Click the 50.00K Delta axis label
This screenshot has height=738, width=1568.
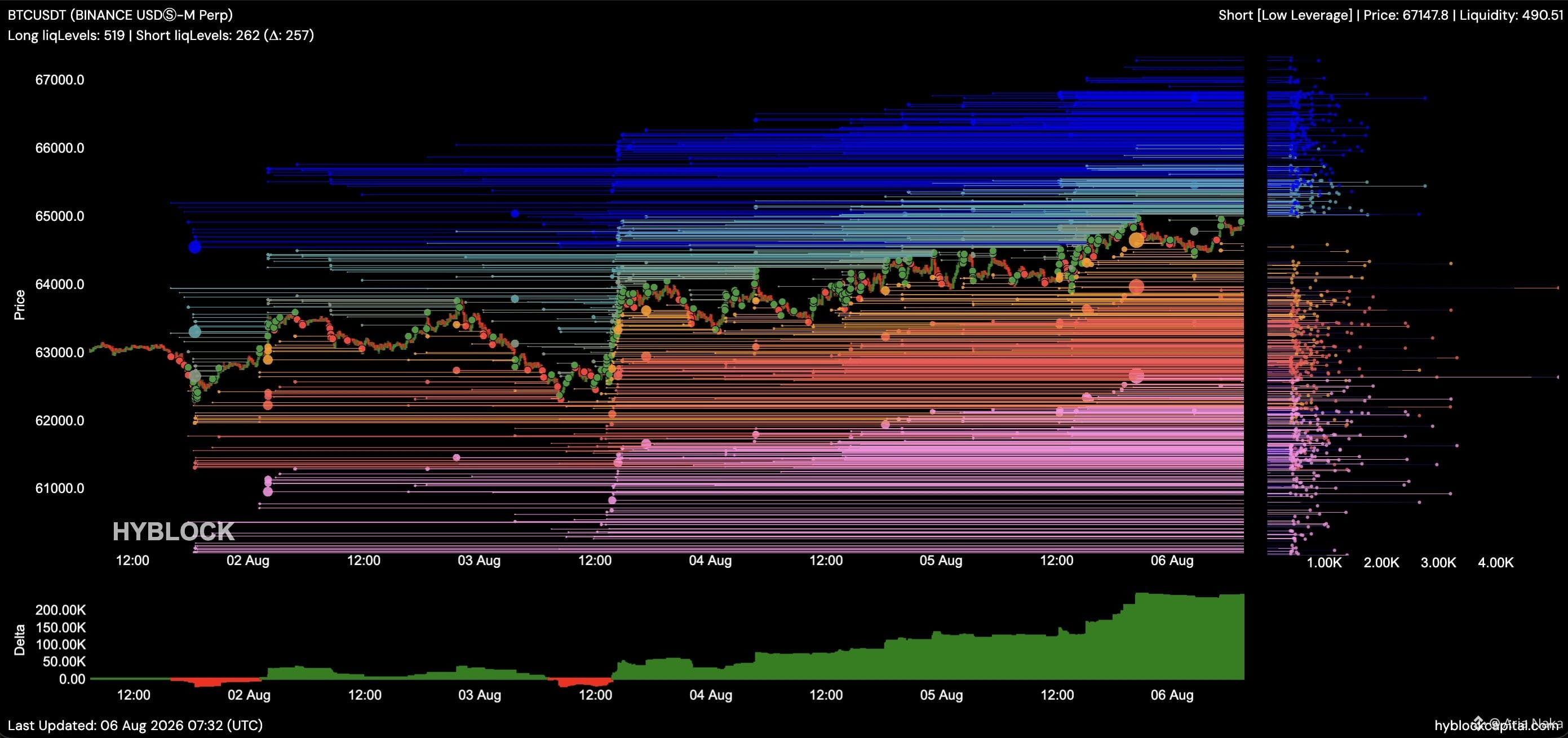64,661
